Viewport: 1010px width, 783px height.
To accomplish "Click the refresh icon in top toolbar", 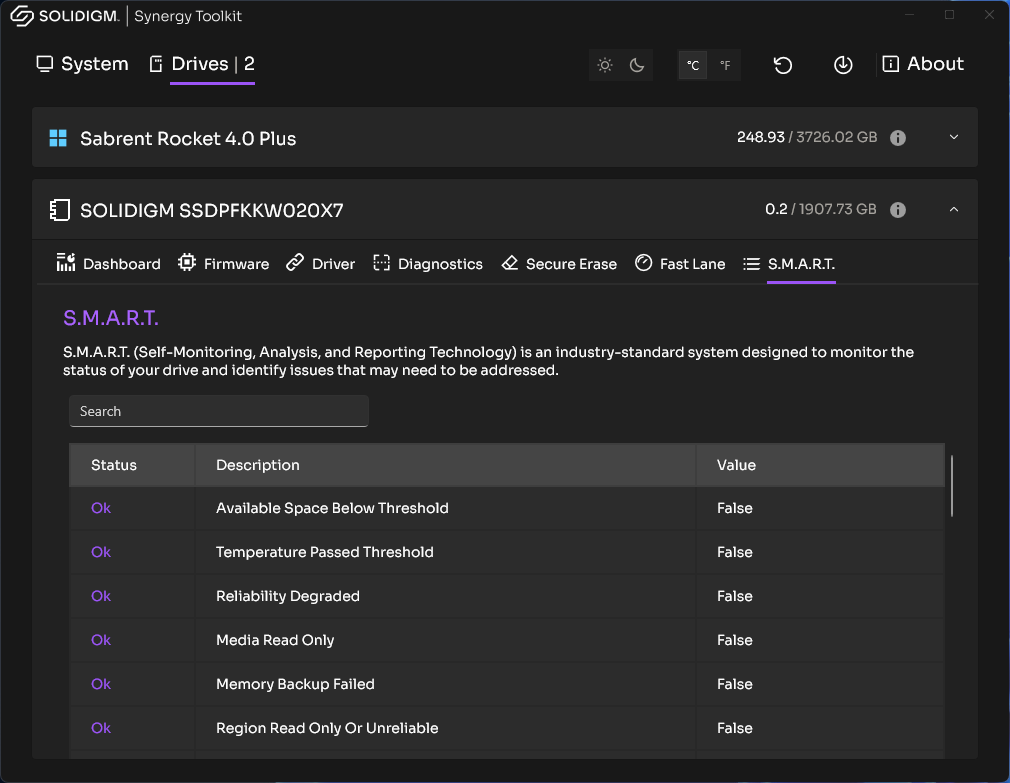I will 783,65.
